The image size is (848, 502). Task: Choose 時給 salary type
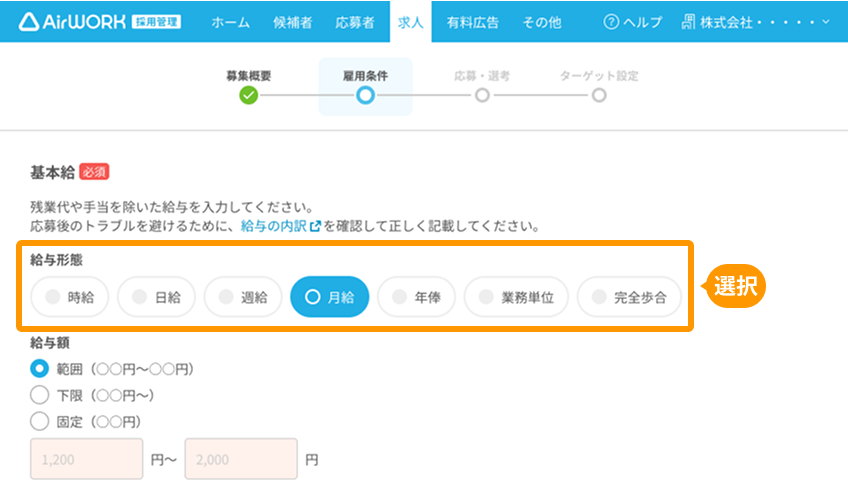pos(70,296)
